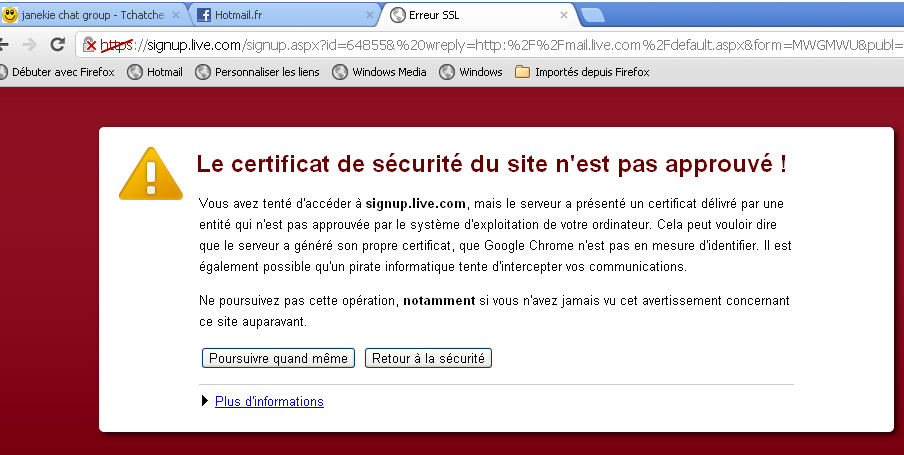Screen dimensions: 904x455
Task: Click the bold signup.live.com text
Action: point(416,204)
